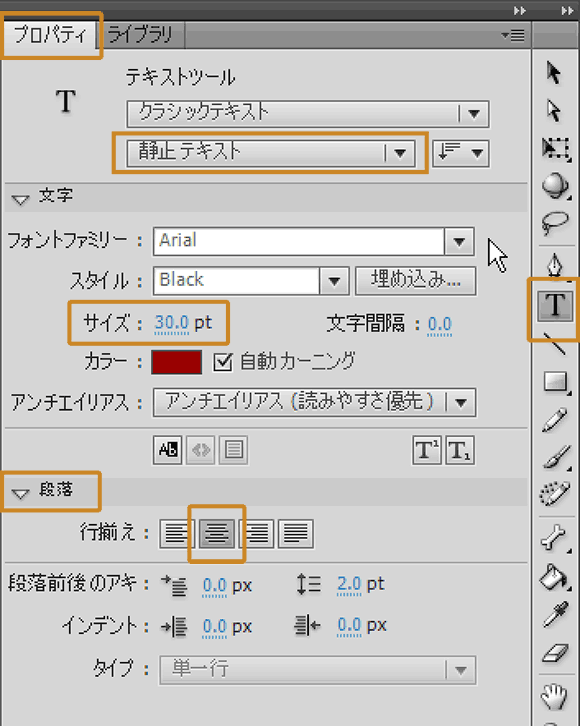Viewport: 580px width, 726px height.
Task: Collapse the 文字 section
Action: [20, 200]
